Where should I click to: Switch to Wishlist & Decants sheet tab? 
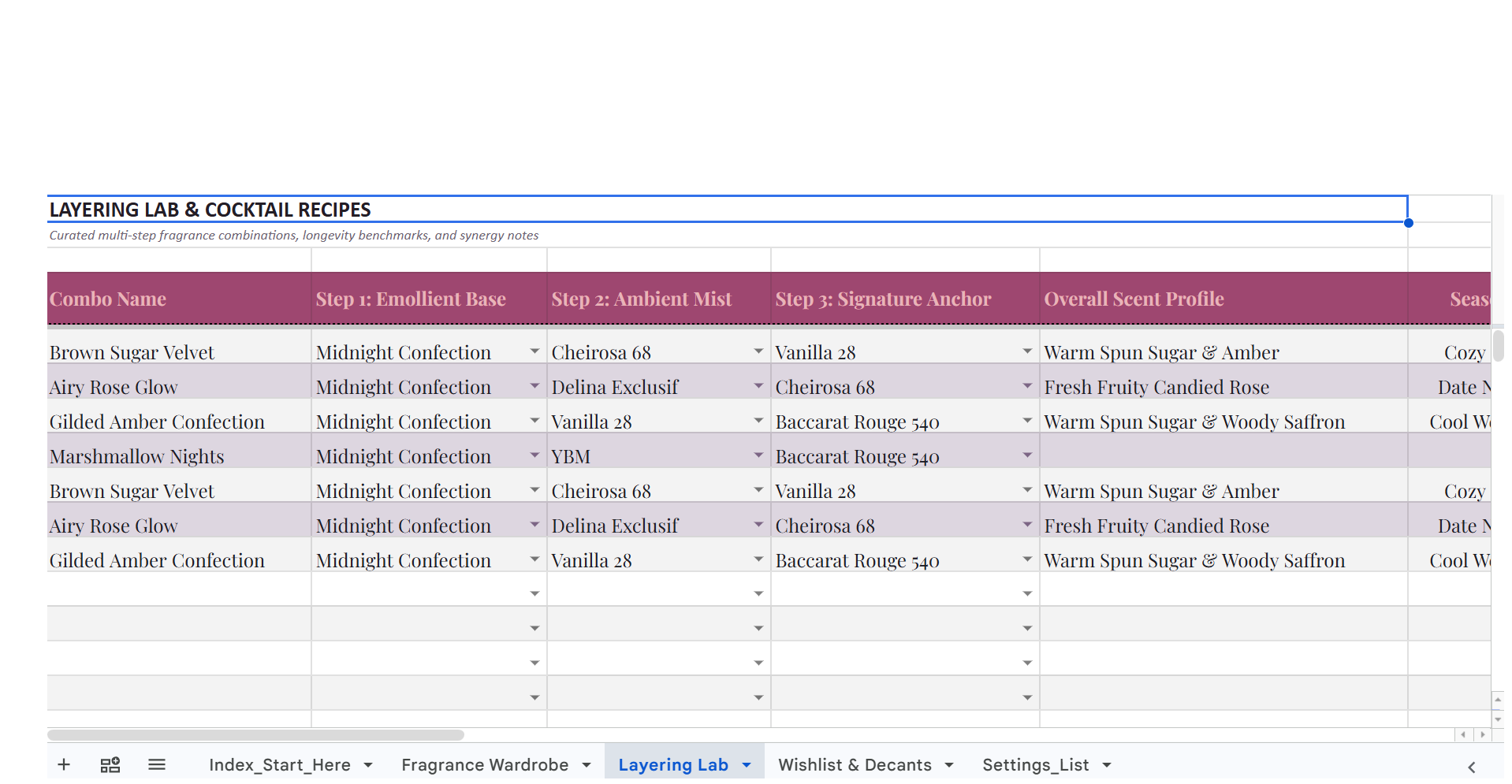855,765
